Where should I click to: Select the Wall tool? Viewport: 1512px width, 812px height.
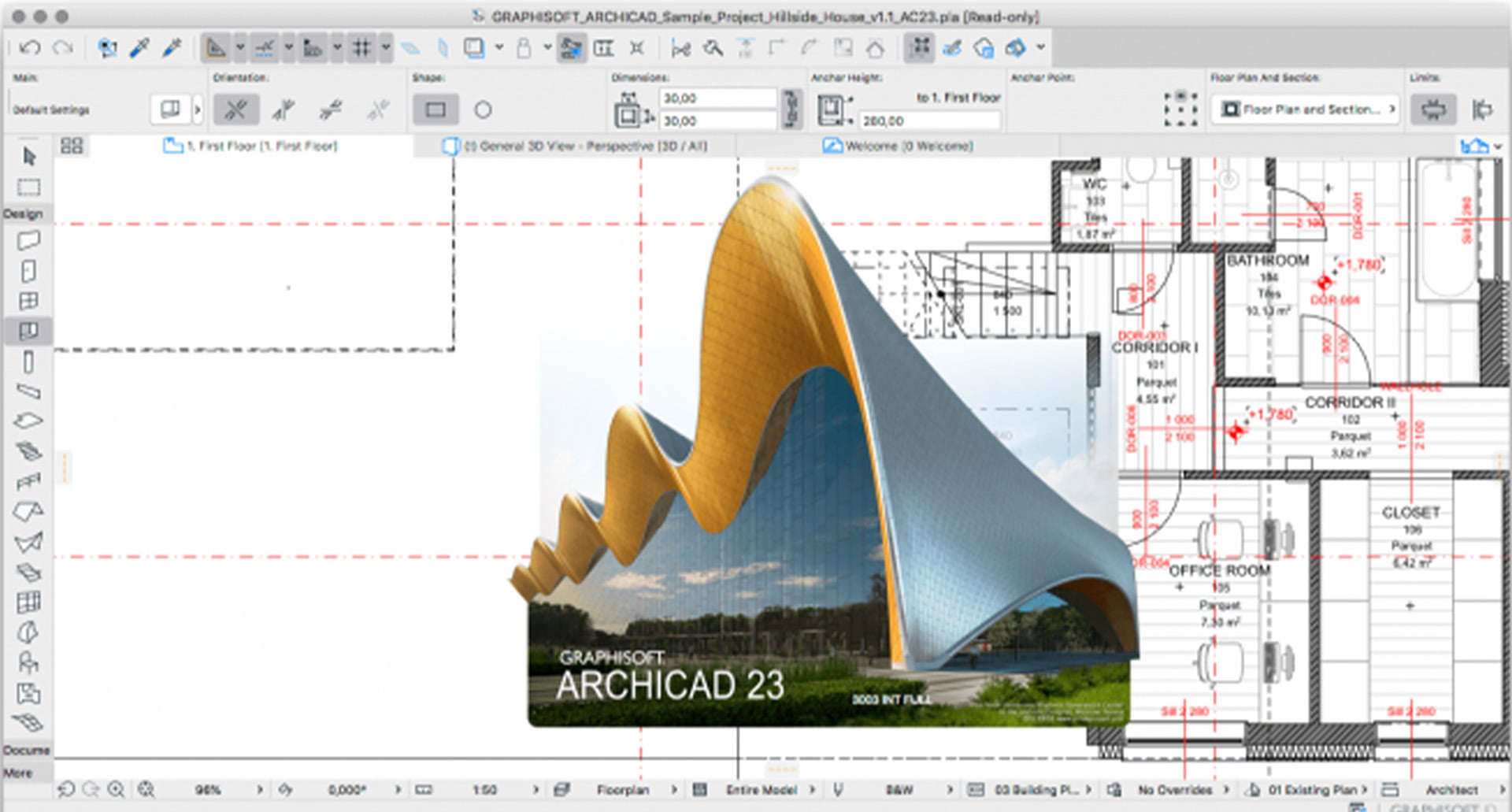pyautogui.click(x=29, y=240)
